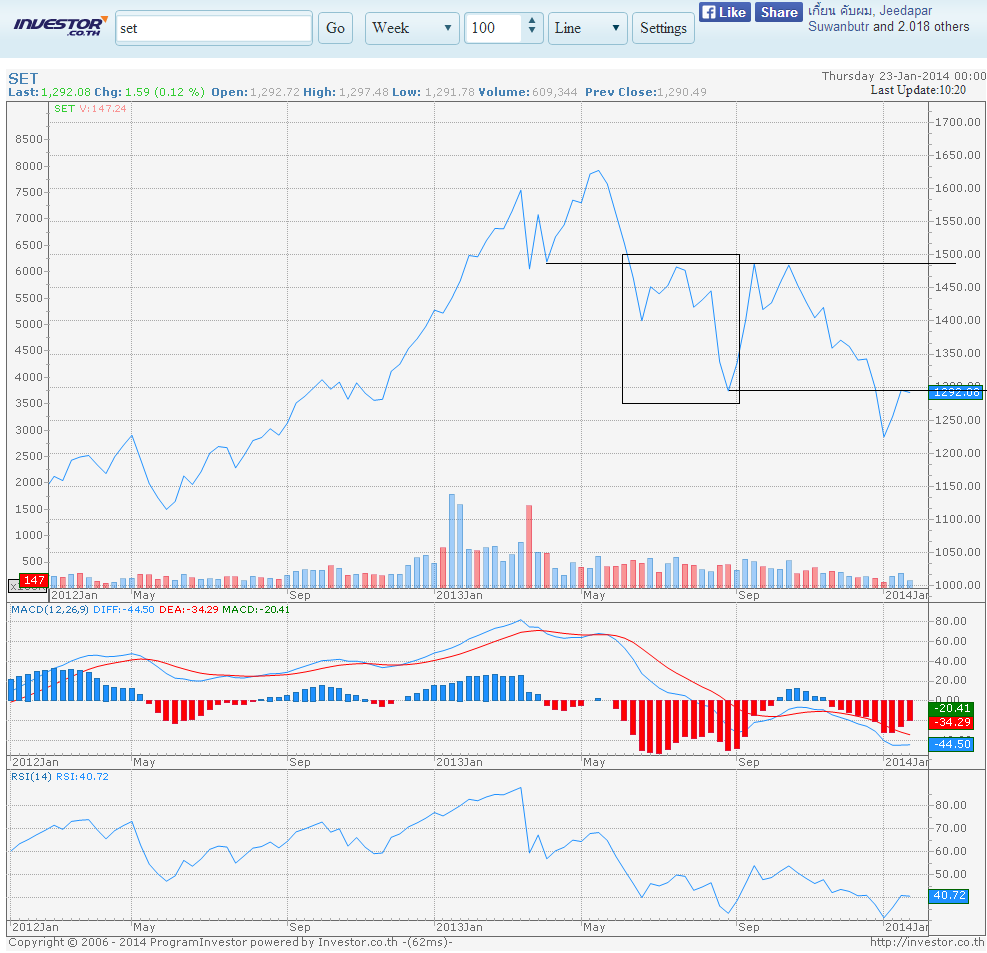Open the Line chart type dropdown

[587, 28]
